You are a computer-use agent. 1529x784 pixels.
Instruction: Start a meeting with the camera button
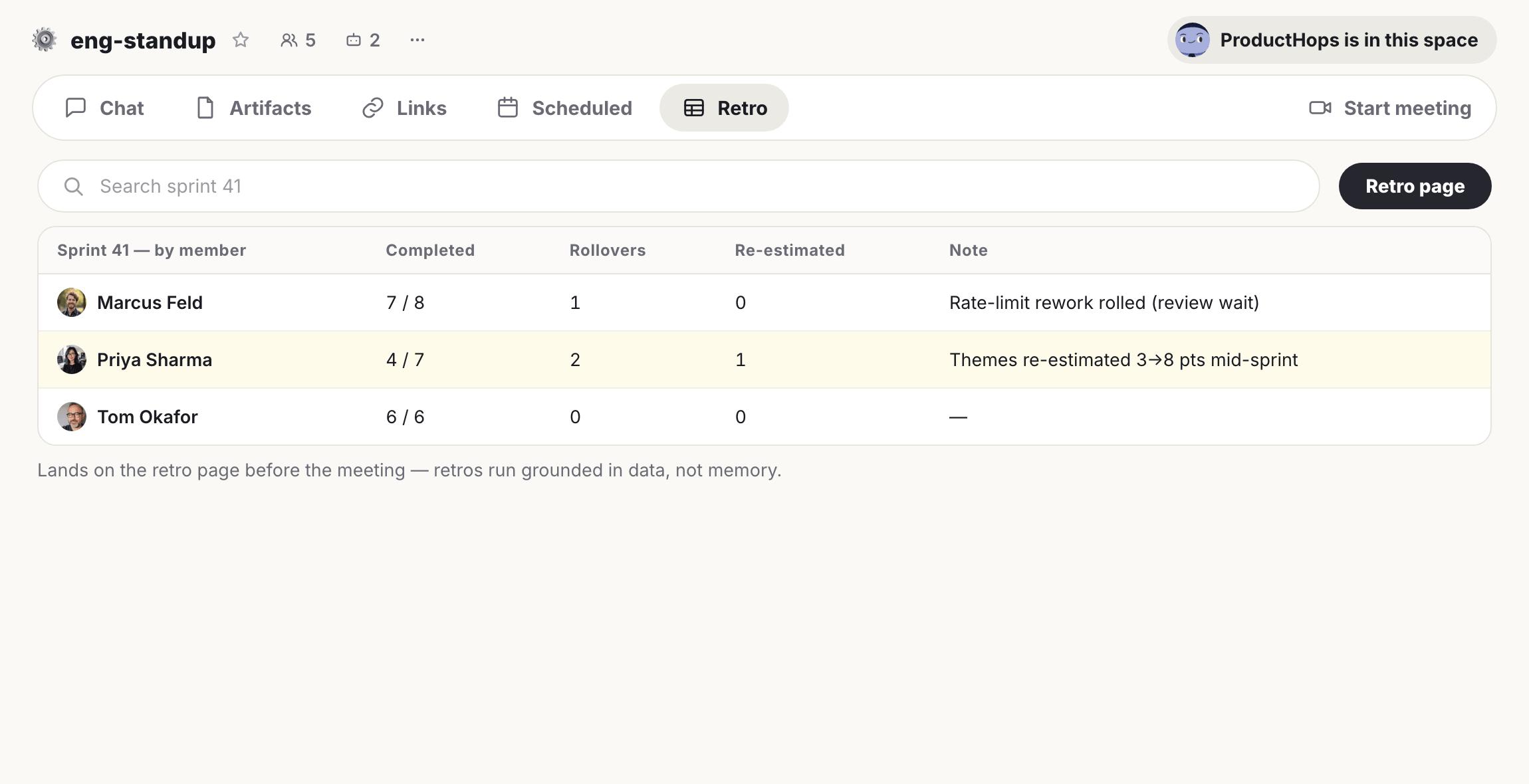pyautogui.click(x=1390, y=108)
